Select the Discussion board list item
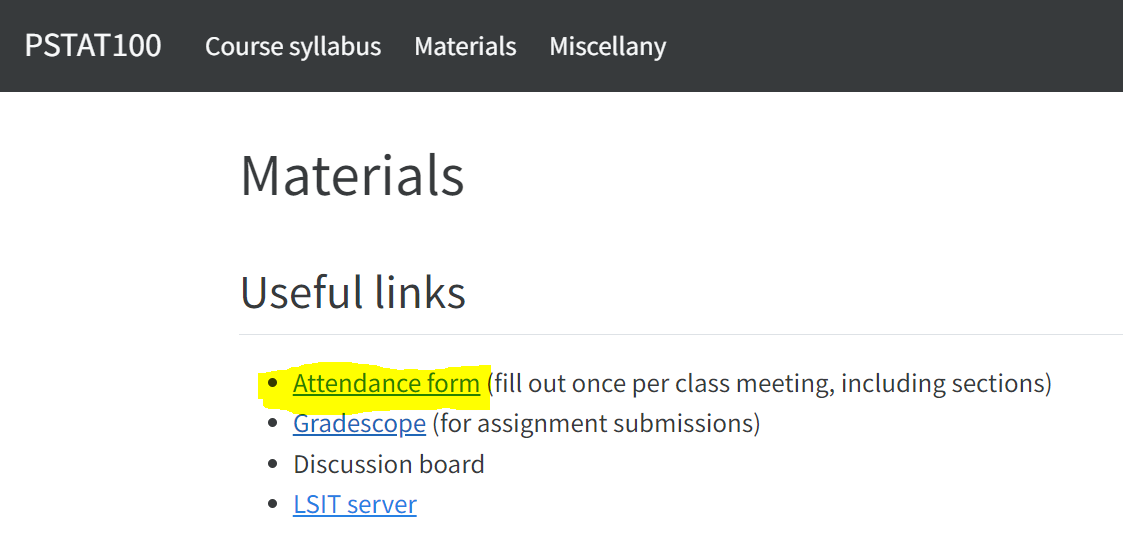 tap(388, 465)
